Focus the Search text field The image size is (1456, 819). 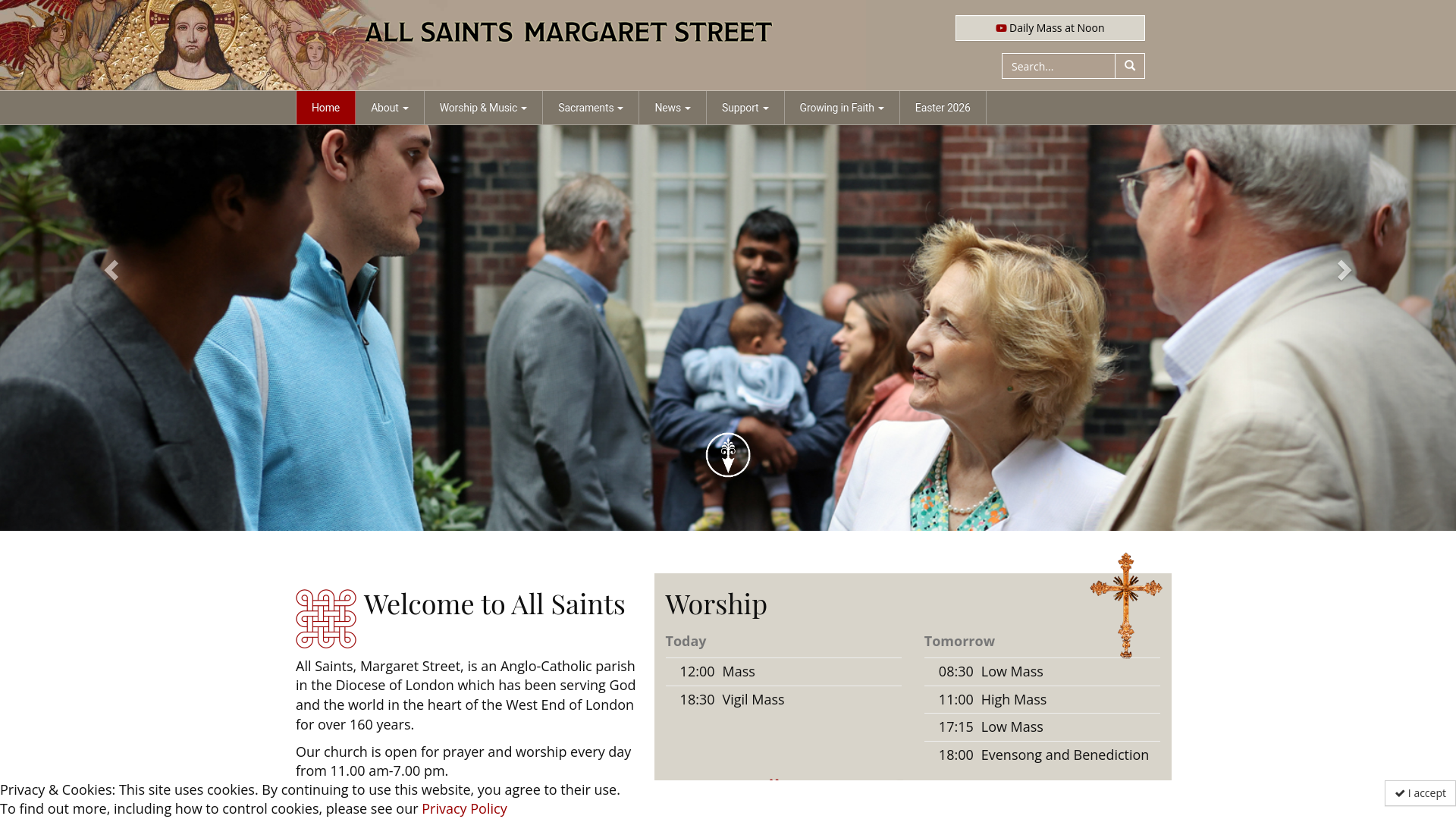coord(1059,66)
